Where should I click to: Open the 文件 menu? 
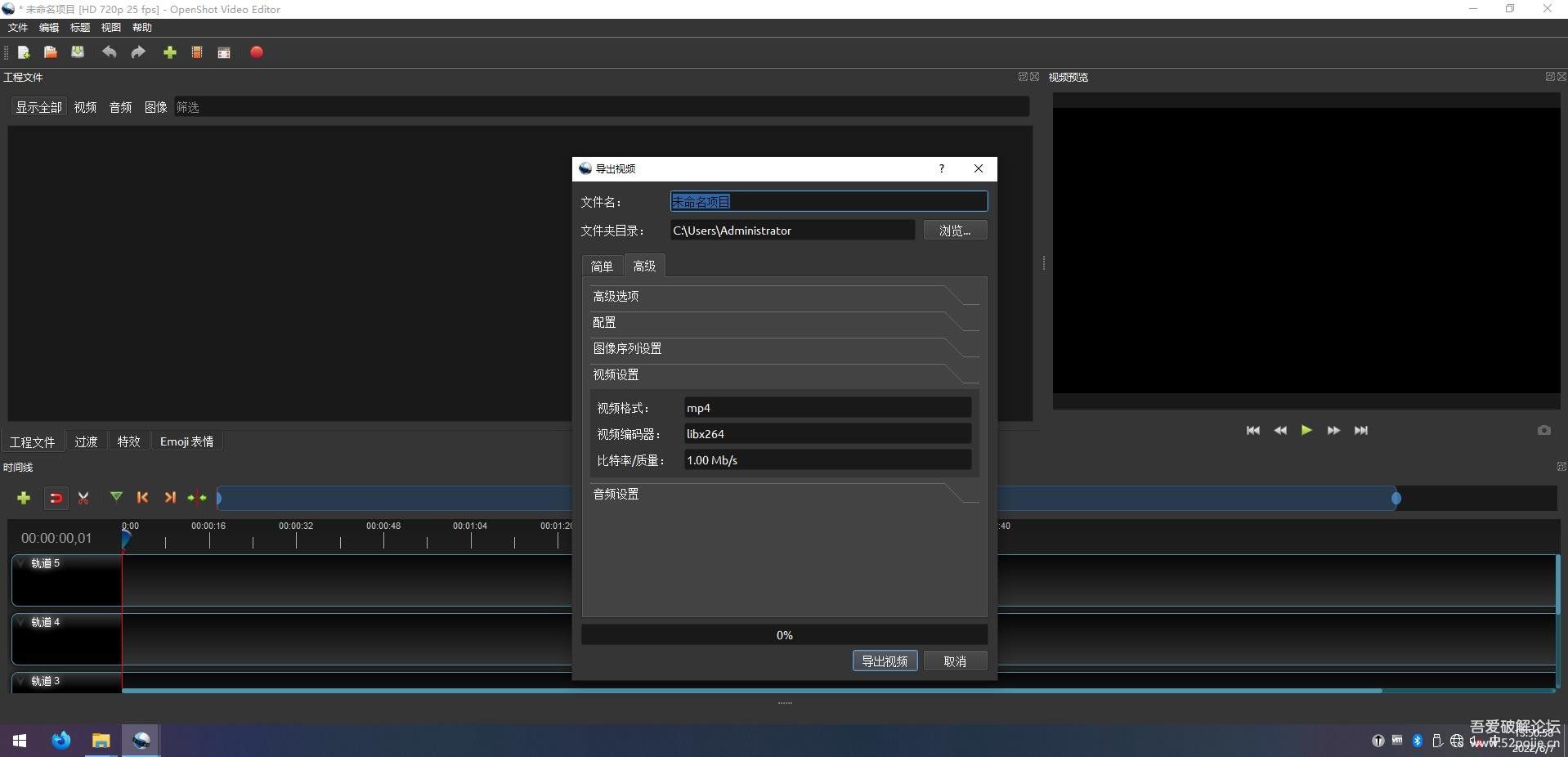18,28
